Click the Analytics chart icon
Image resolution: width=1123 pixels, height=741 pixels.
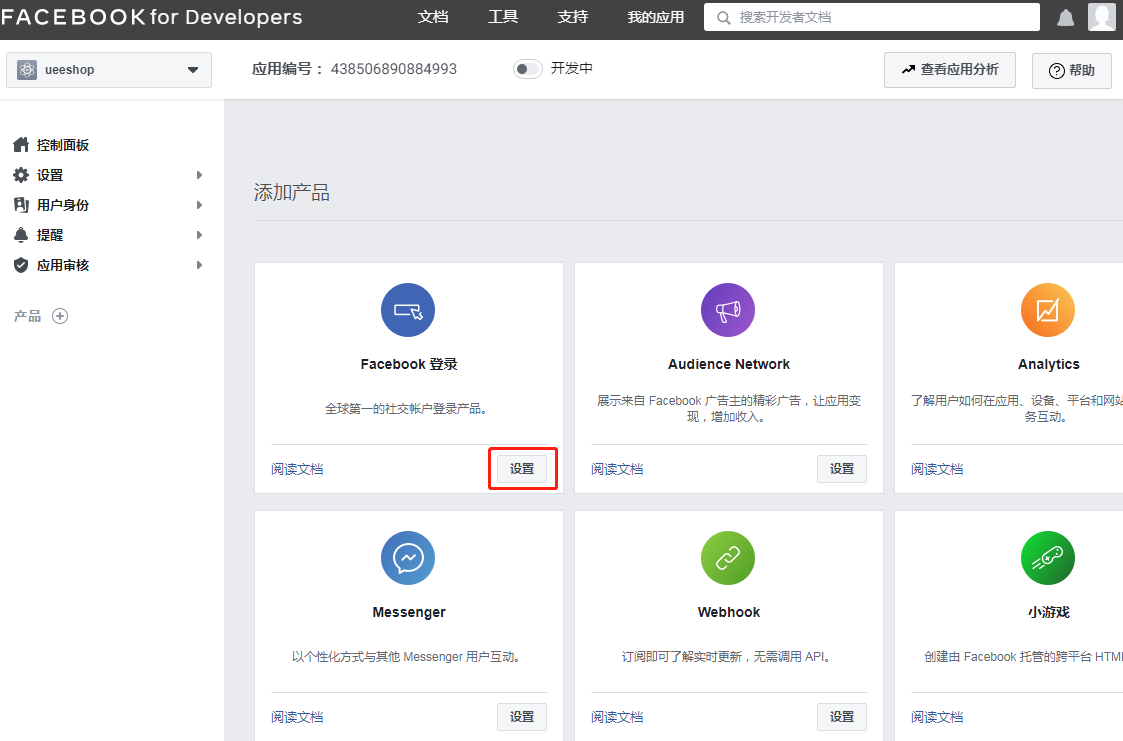pos(1048,310)
